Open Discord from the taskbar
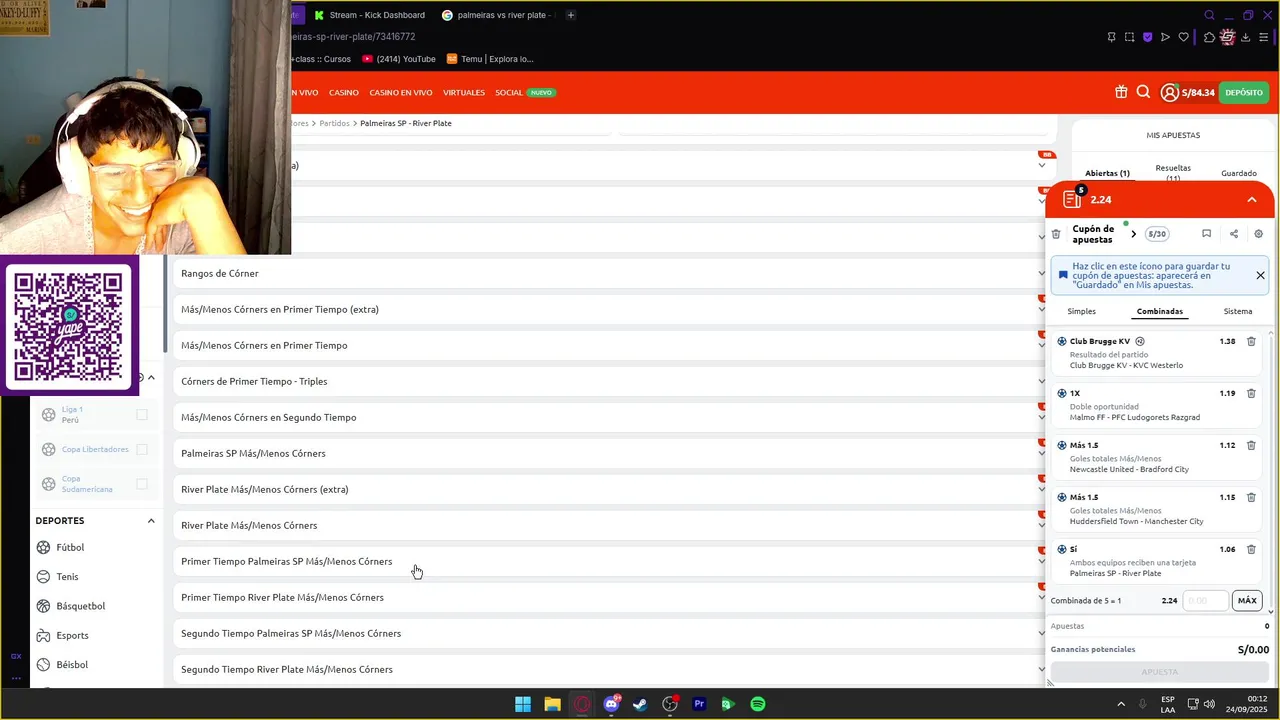This screenshot has height=720, width=1280. point(611,704)
